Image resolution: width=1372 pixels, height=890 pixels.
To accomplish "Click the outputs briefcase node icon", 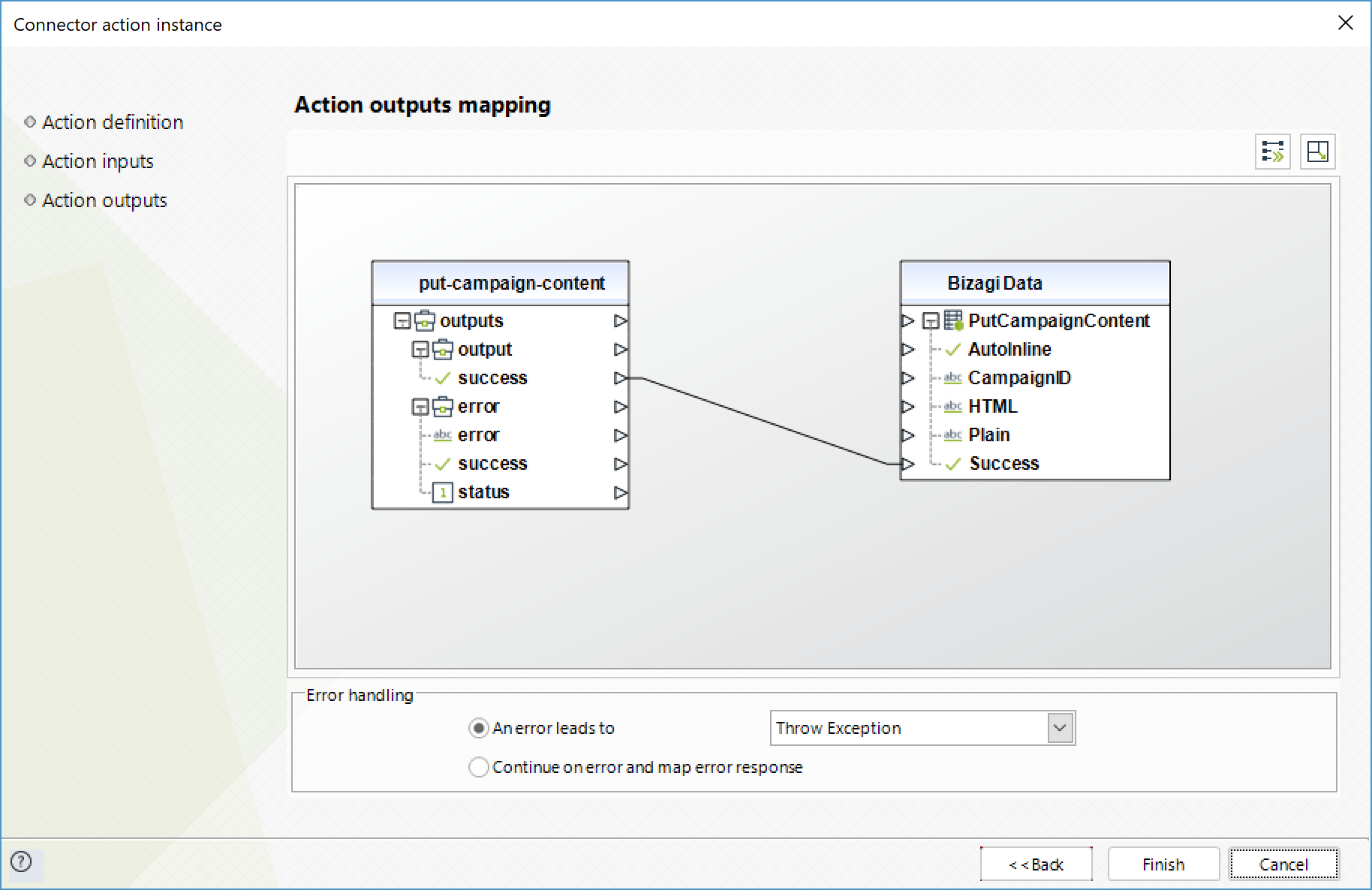I will [425, 320].
